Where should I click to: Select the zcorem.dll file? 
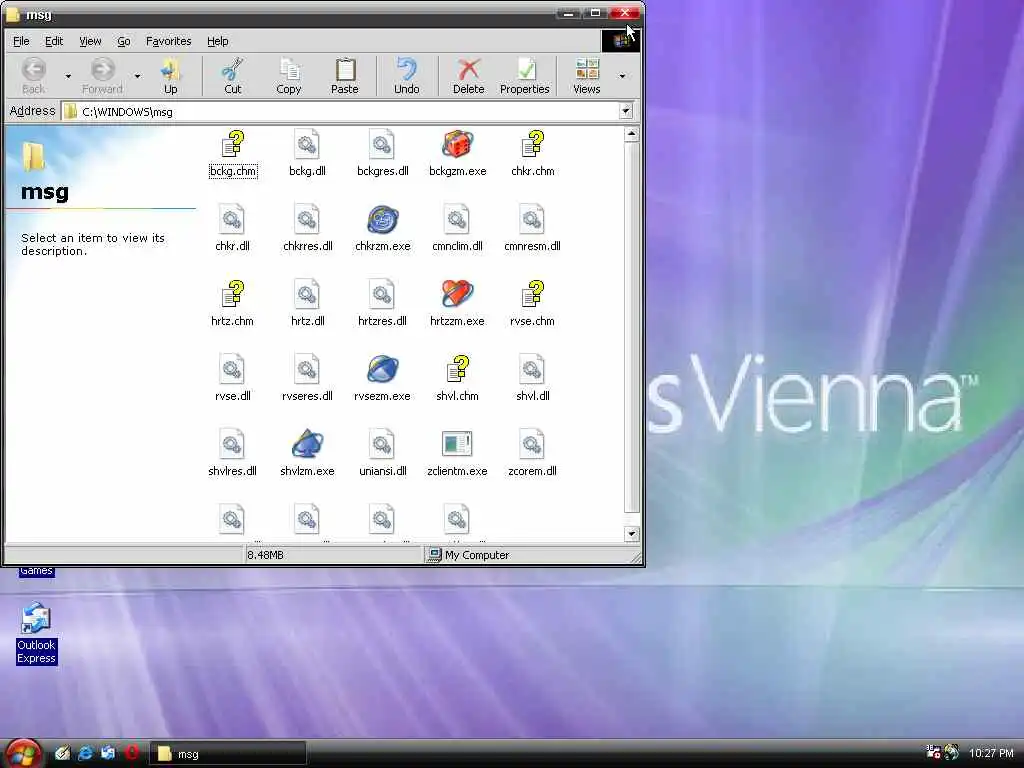point(532,455)
